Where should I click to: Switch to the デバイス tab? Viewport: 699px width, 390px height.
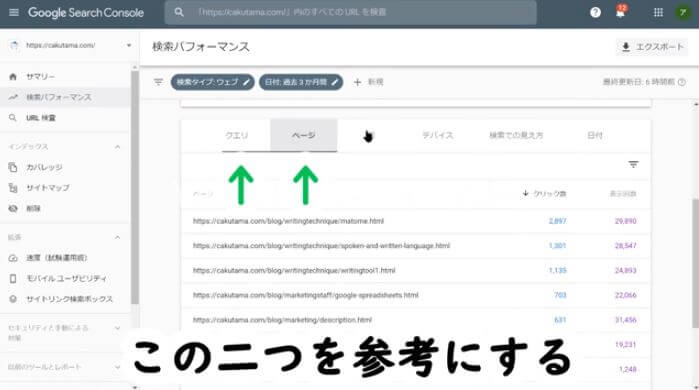click(438, 135)
